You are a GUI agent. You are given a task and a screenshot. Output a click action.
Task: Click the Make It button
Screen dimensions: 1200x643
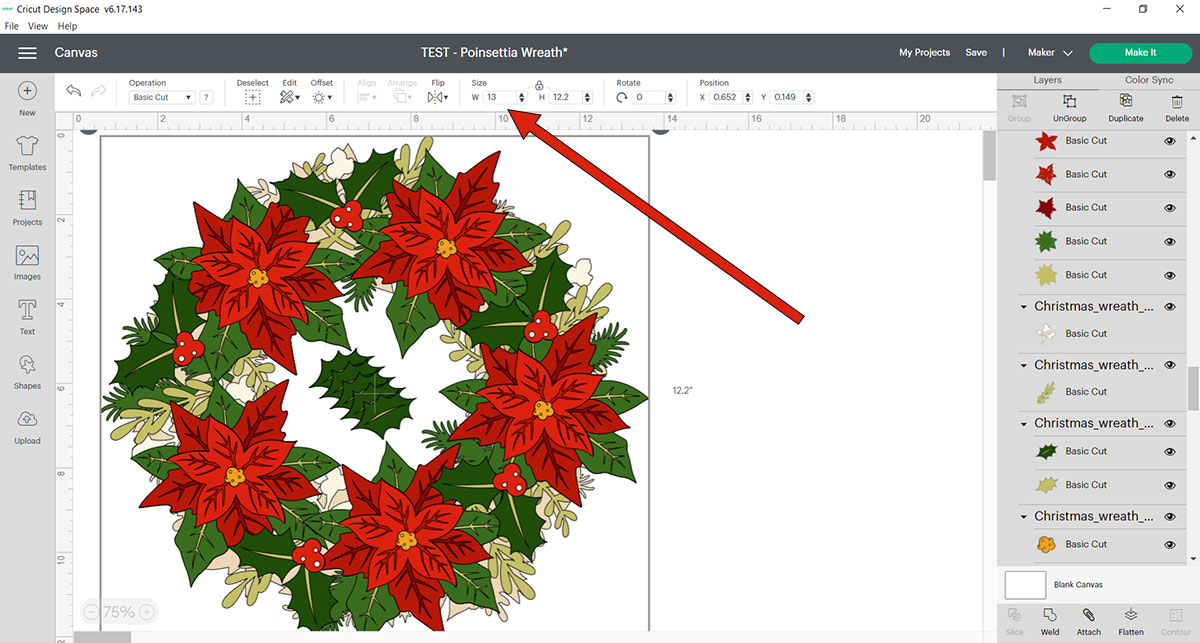pos(1140,53)
